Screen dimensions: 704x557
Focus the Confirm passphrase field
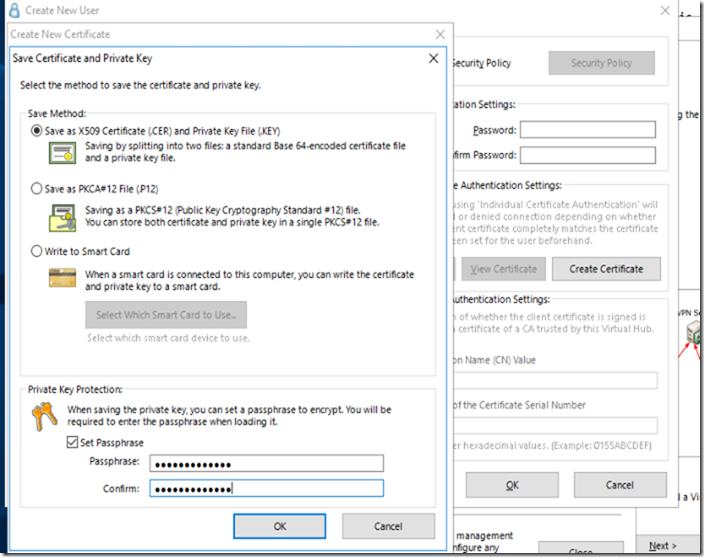(x=266, y=488)
